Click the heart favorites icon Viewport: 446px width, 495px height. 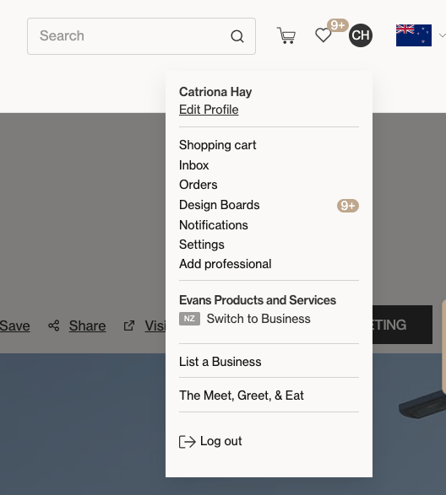[x=323, y=35]
